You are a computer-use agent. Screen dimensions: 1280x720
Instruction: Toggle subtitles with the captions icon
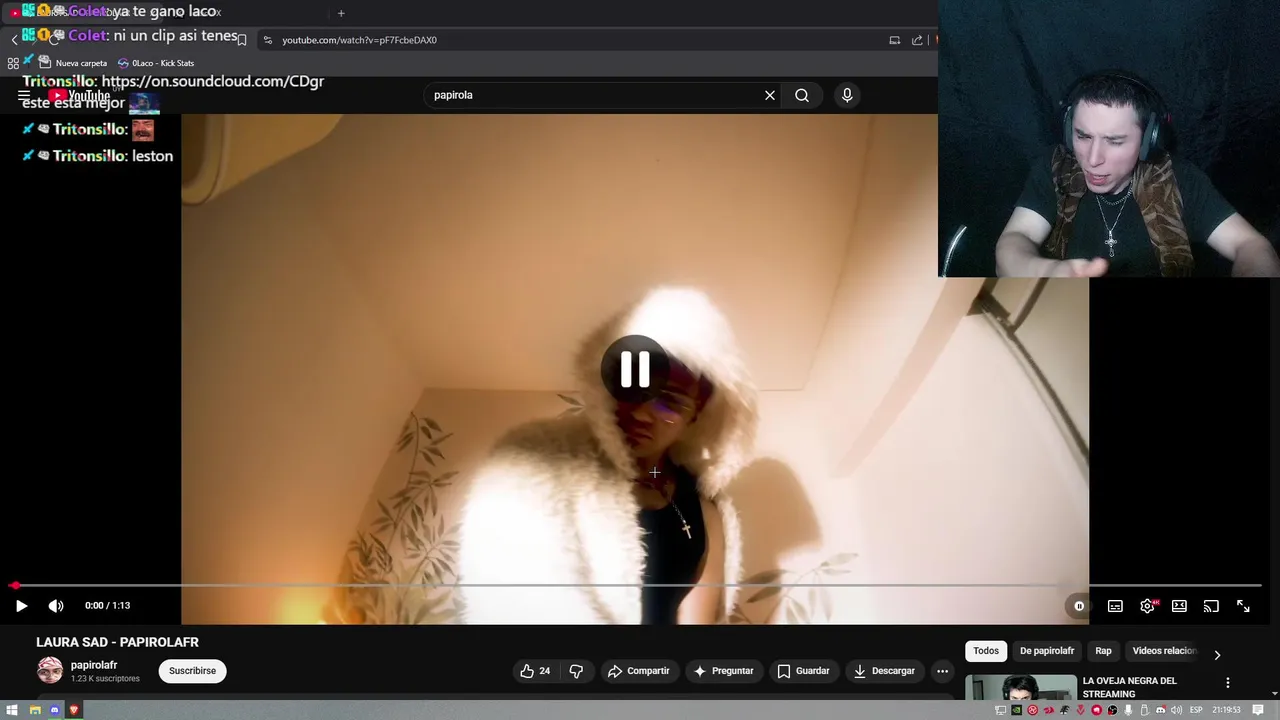(1115, 606)
